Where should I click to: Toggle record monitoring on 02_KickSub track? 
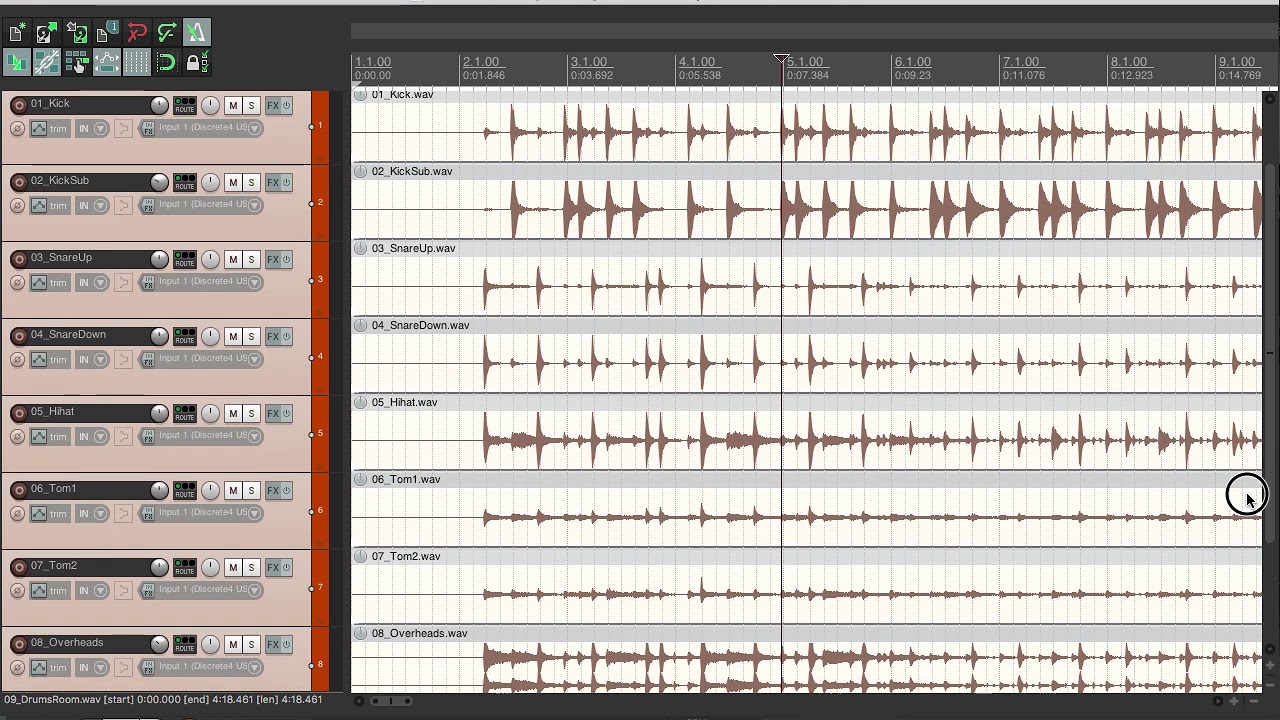tap(123, 205)
